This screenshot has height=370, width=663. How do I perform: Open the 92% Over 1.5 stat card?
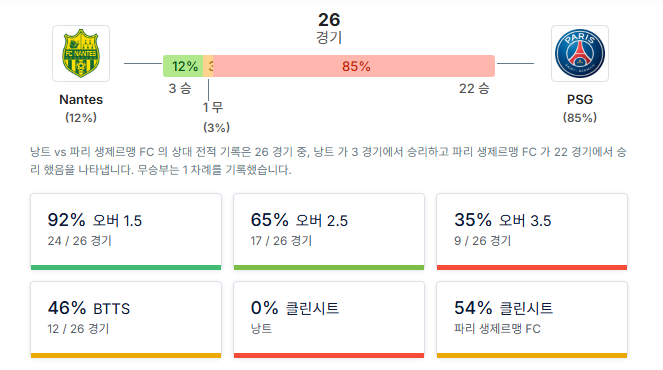pos(126,232)
